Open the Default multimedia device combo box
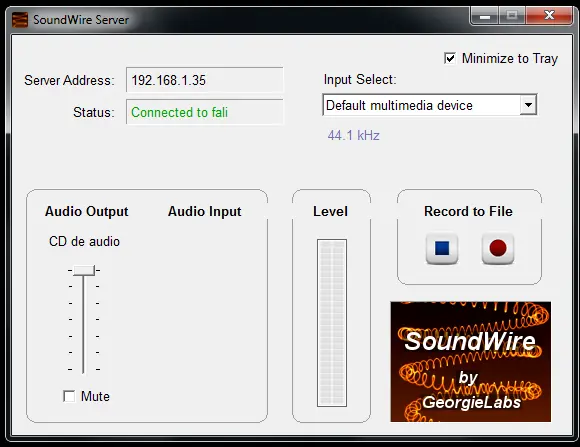Screen dimensions: 580x447 (x=429, y=105)
